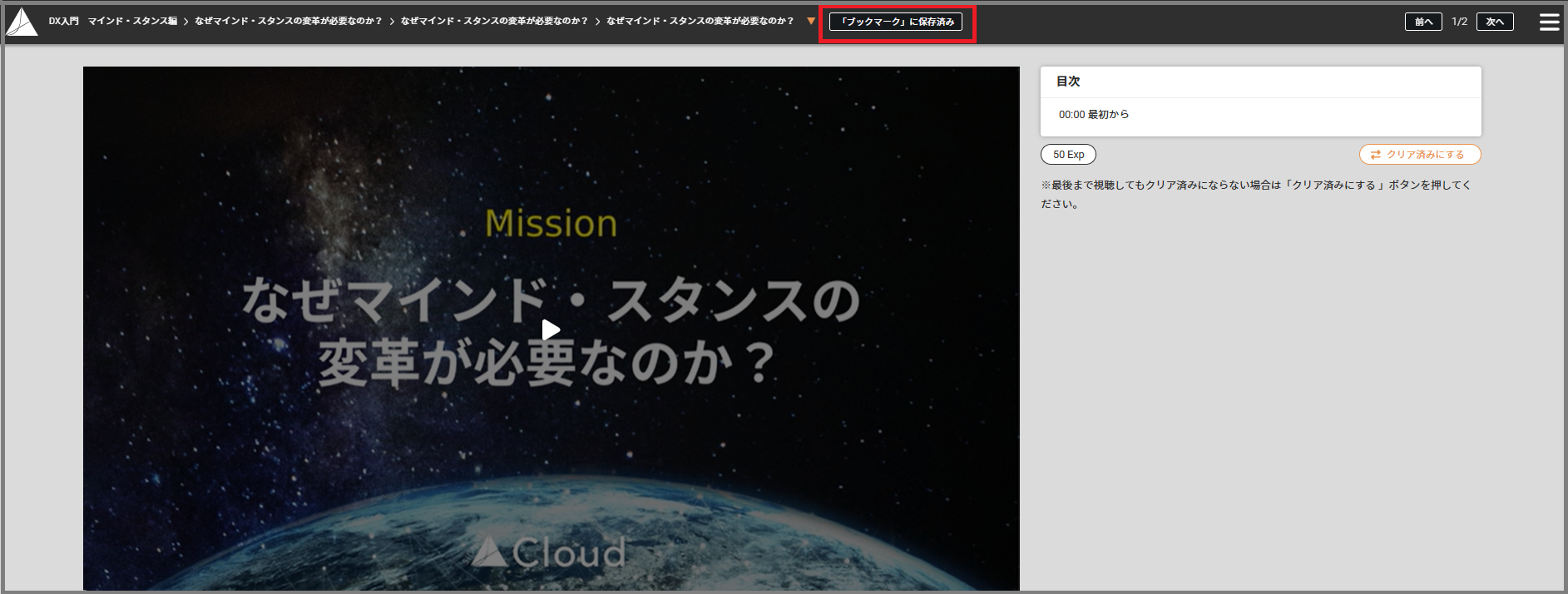1568x594 pixels.
Task: Click the swap arrows icon in クリア済みにする
Action: [x=1375, y=155]
